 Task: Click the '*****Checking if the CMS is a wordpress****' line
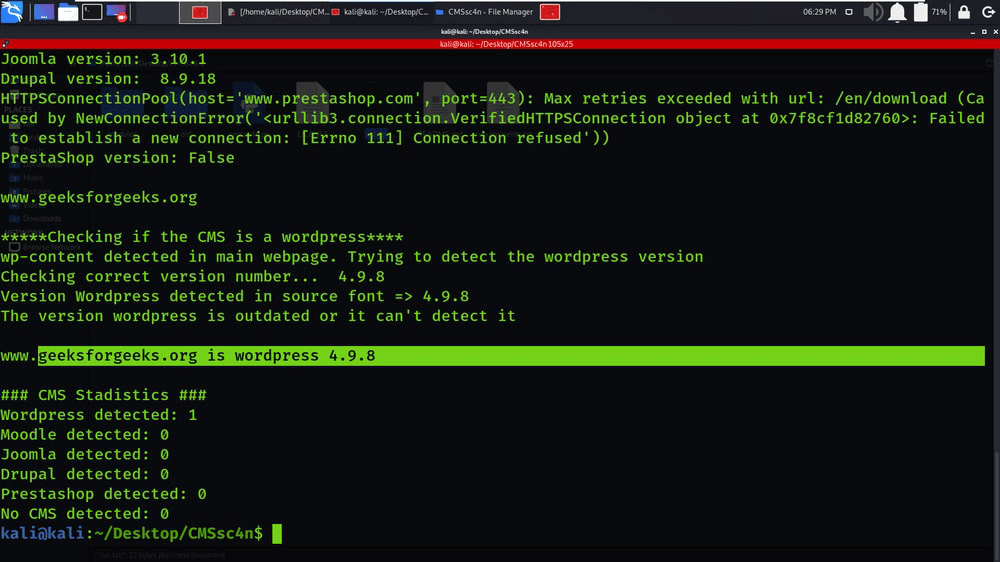[202, 237]
